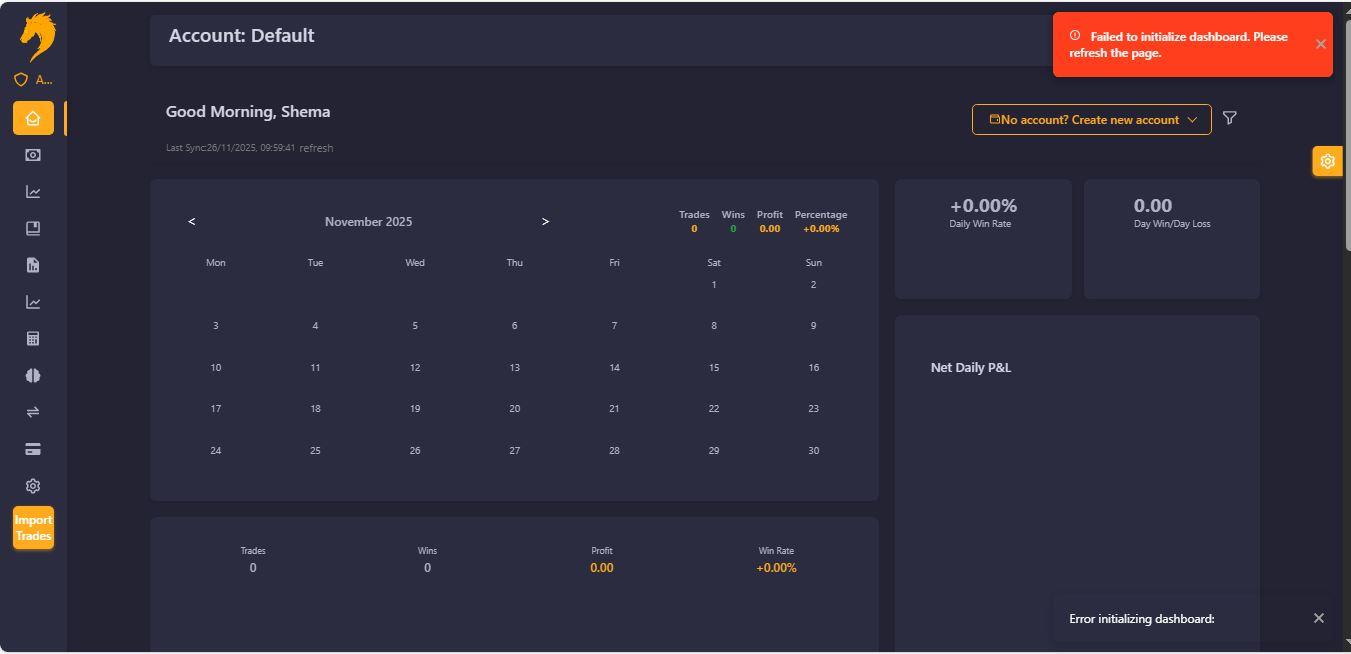Select November 26 in the calendar
1351x654 pixels.
415,451
